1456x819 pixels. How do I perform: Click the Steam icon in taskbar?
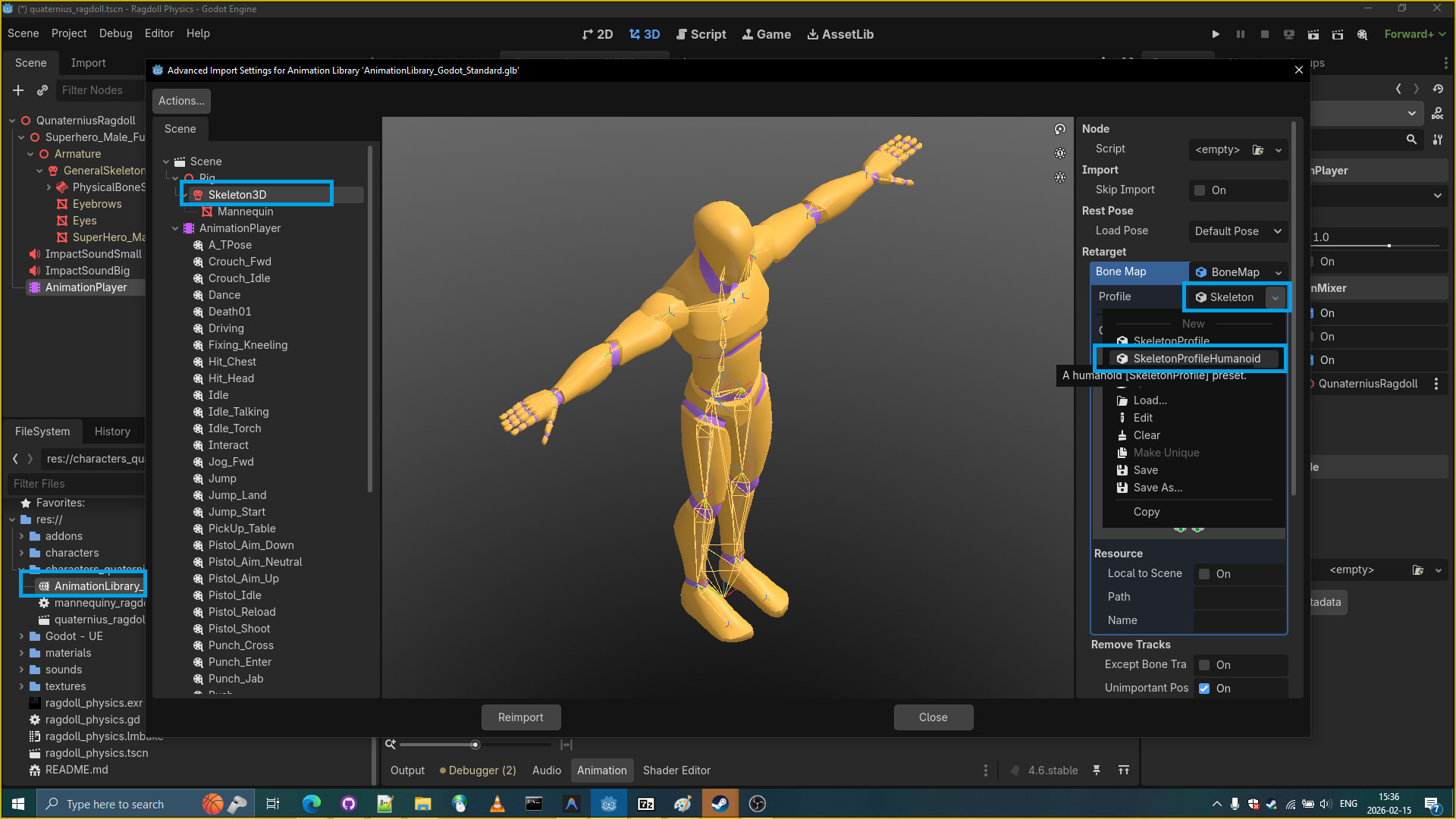[720, 804]
